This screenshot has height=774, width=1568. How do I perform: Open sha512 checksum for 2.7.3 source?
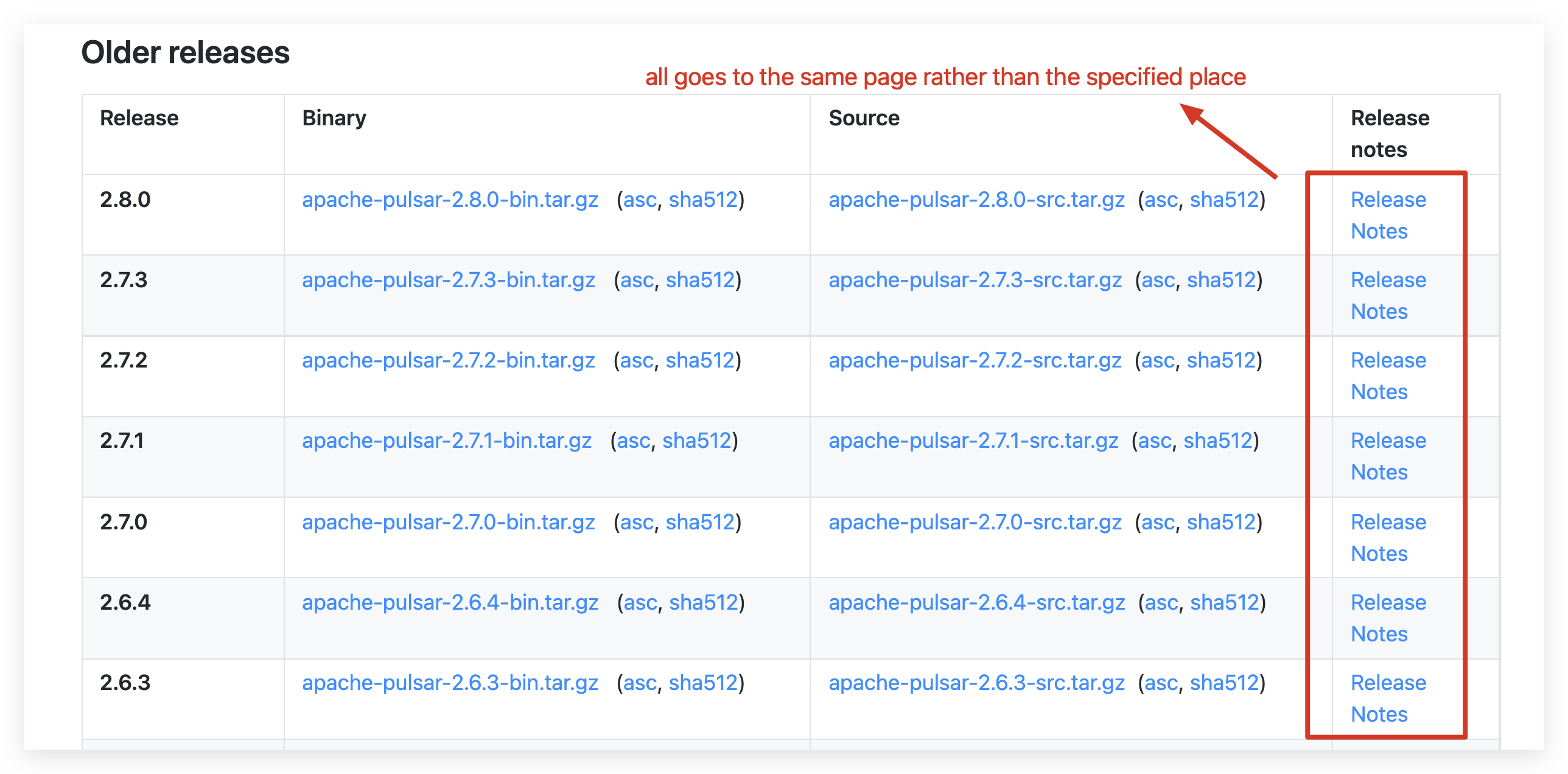[x=1222, y=280]
